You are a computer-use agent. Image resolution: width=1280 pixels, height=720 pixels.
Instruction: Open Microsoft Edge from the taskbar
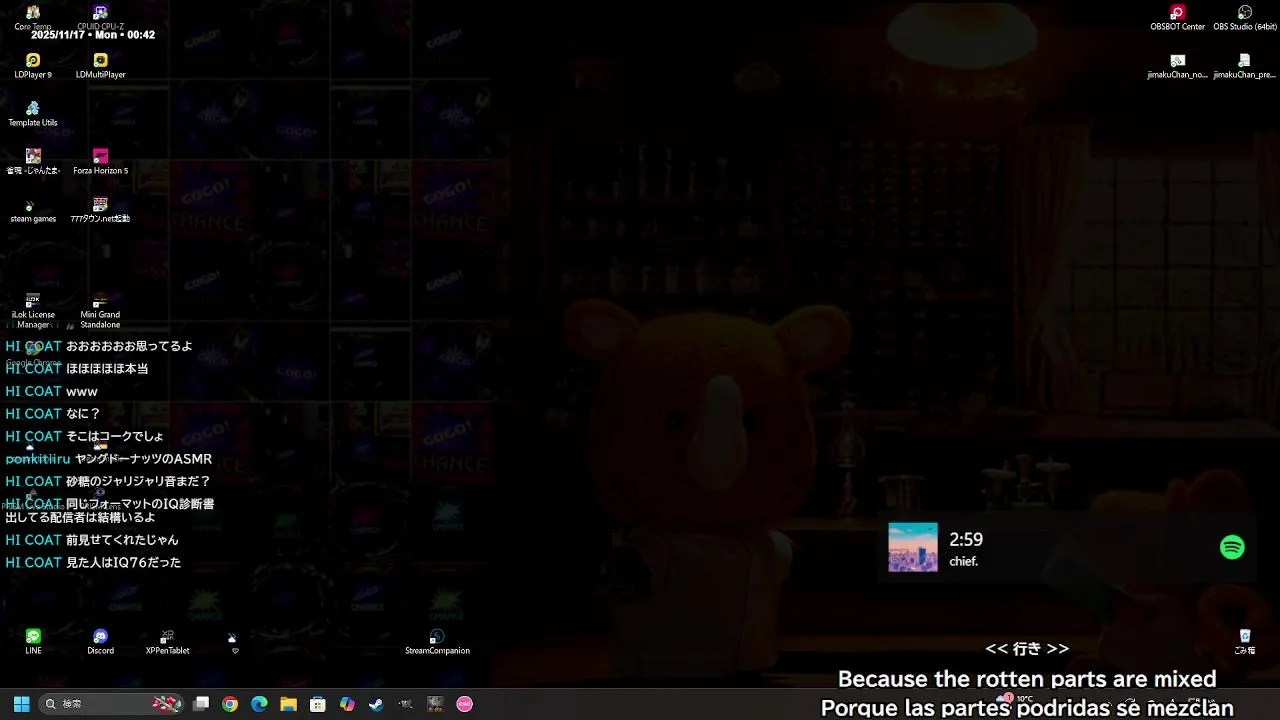coord(259,704)
